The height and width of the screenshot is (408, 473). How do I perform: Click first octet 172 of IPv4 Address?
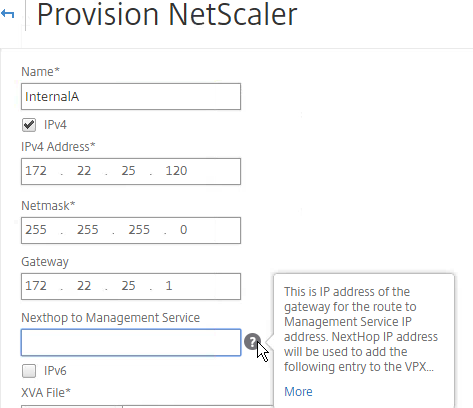[x=36, y=171]
